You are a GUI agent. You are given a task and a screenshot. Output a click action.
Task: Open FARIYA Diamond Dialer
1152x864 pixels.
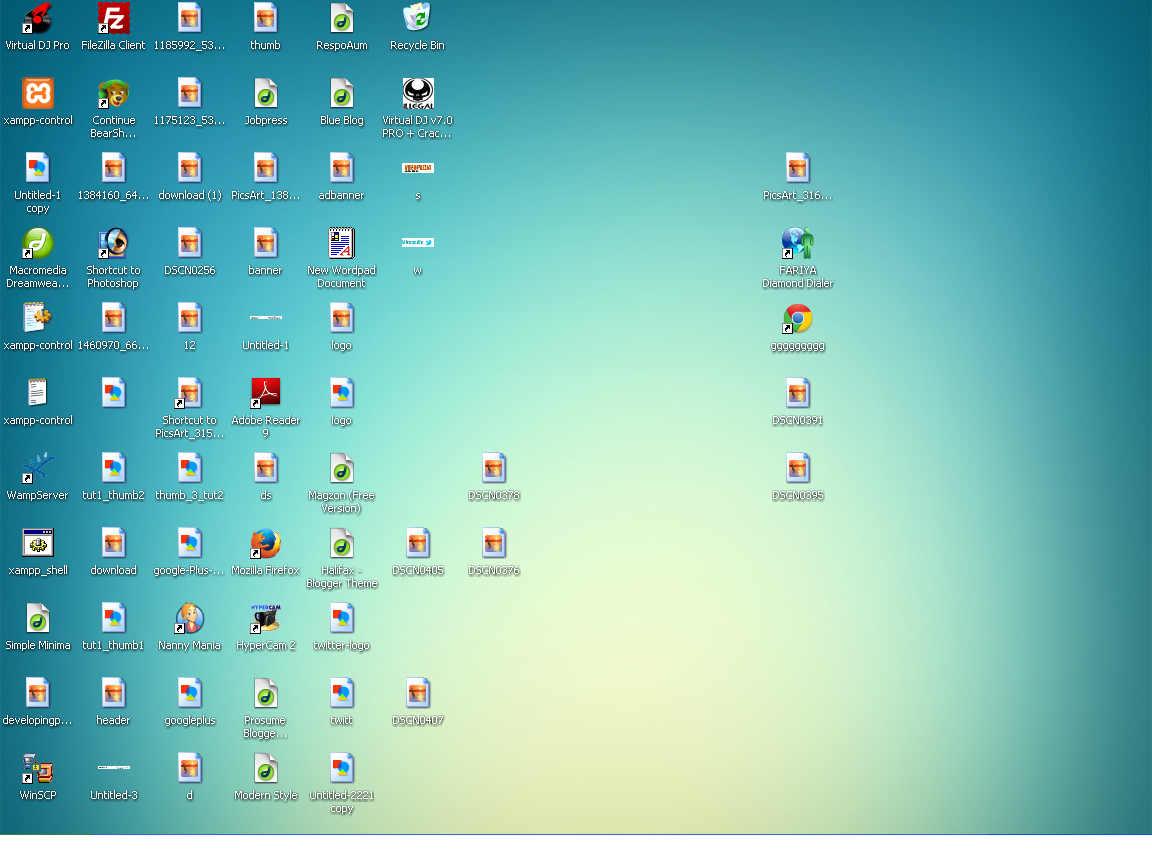point(797,244)
